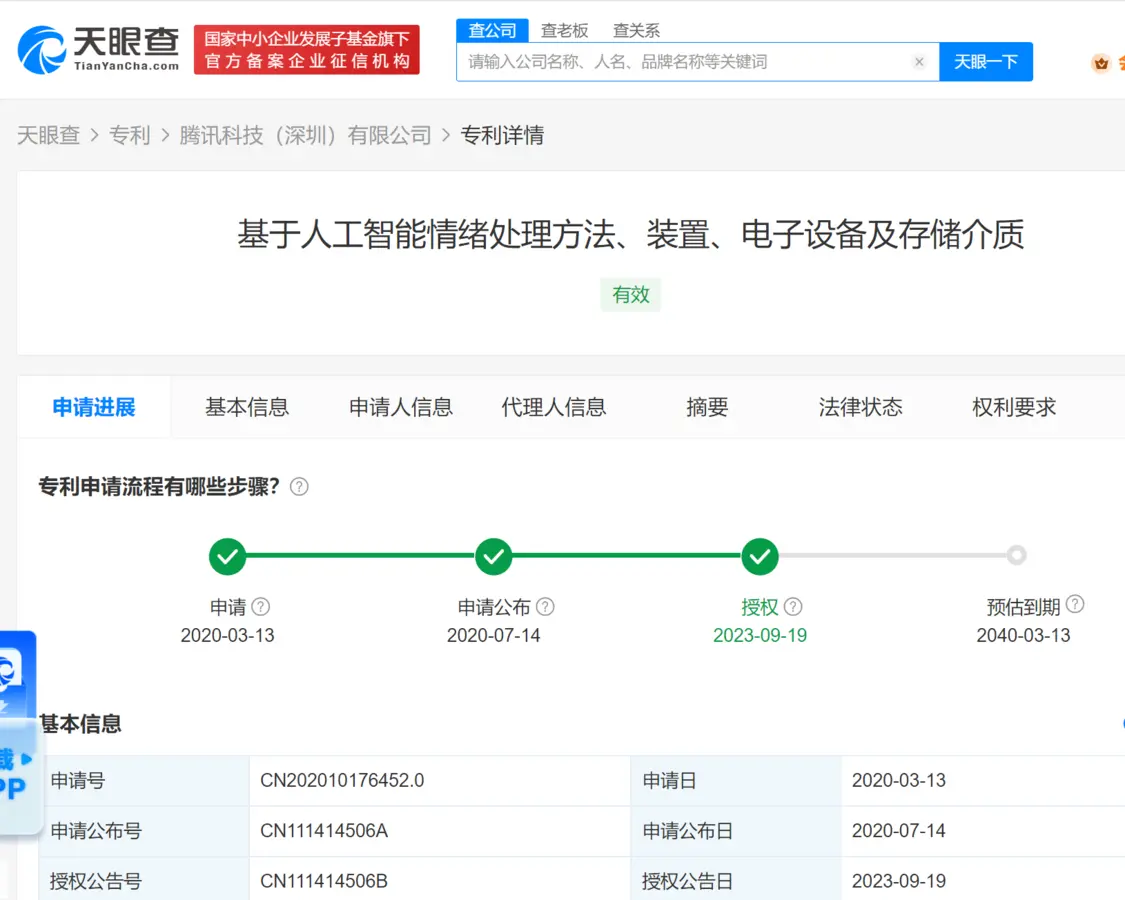This screenshot has width=1125, height=900.
Task: Click the green 2023-09-19 grant date on timeline
Action: pyautogui.click(x=760, y=635)
